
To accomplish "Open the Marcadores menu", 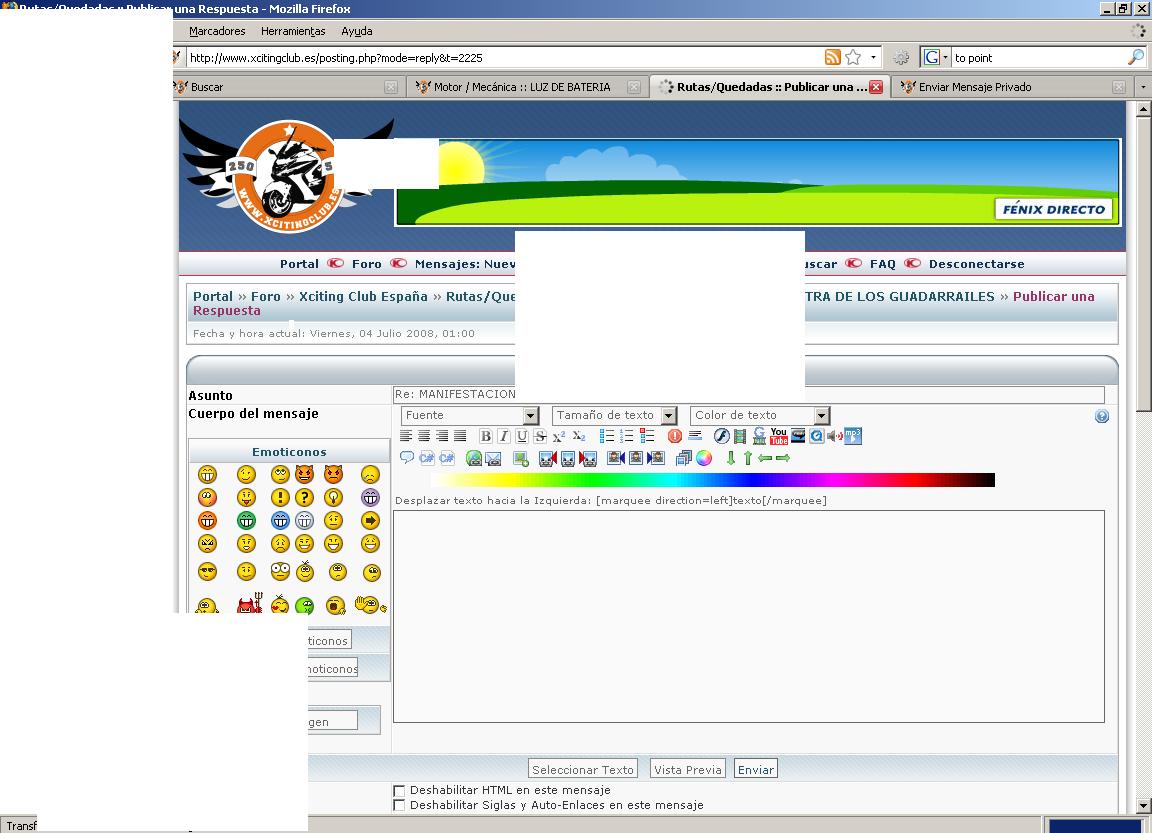I will tap(217, 31).
